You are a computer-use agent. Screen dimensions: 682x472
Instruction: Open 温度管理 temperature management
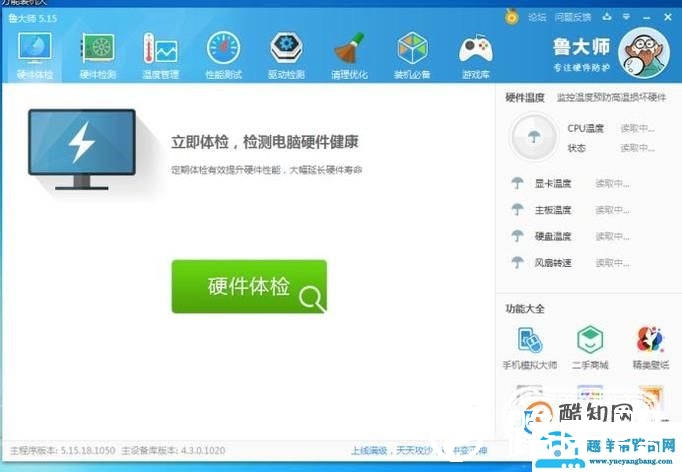[x=160, y=56]
